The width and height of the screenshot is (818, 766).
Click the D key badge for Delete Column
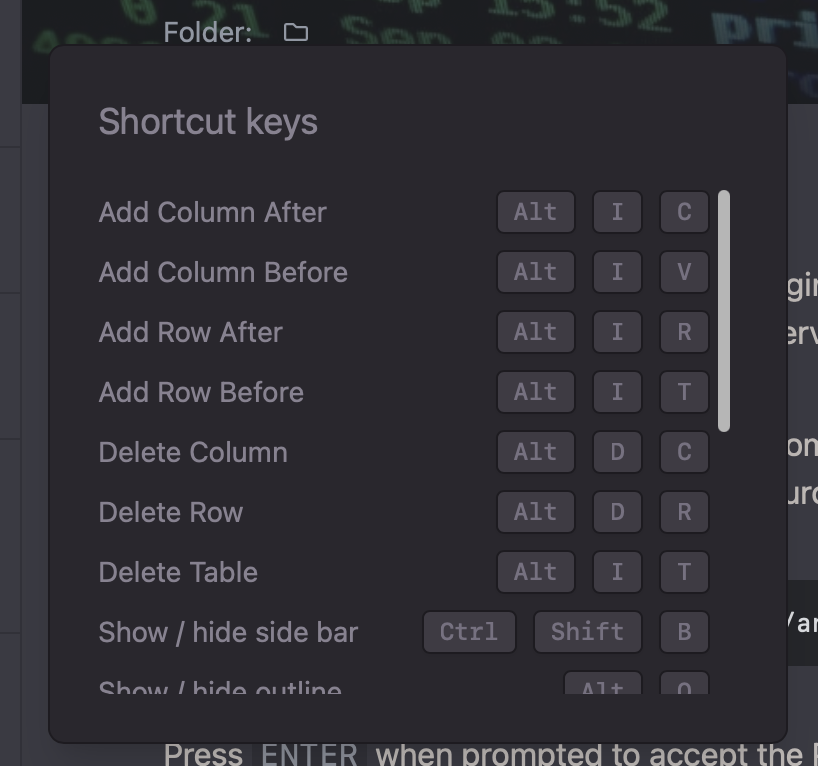click(617, 452)
